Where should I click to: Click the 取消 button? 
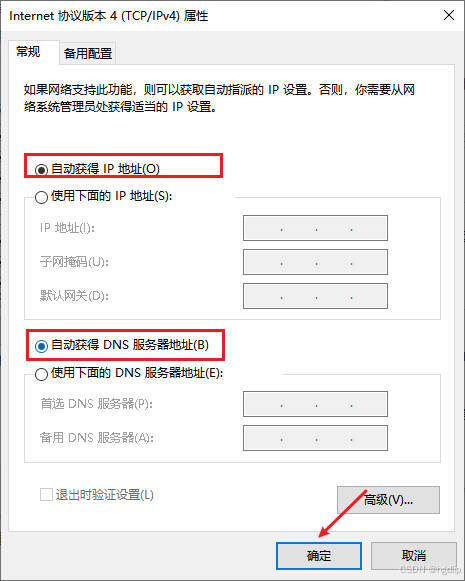click(x=414, y=556)
